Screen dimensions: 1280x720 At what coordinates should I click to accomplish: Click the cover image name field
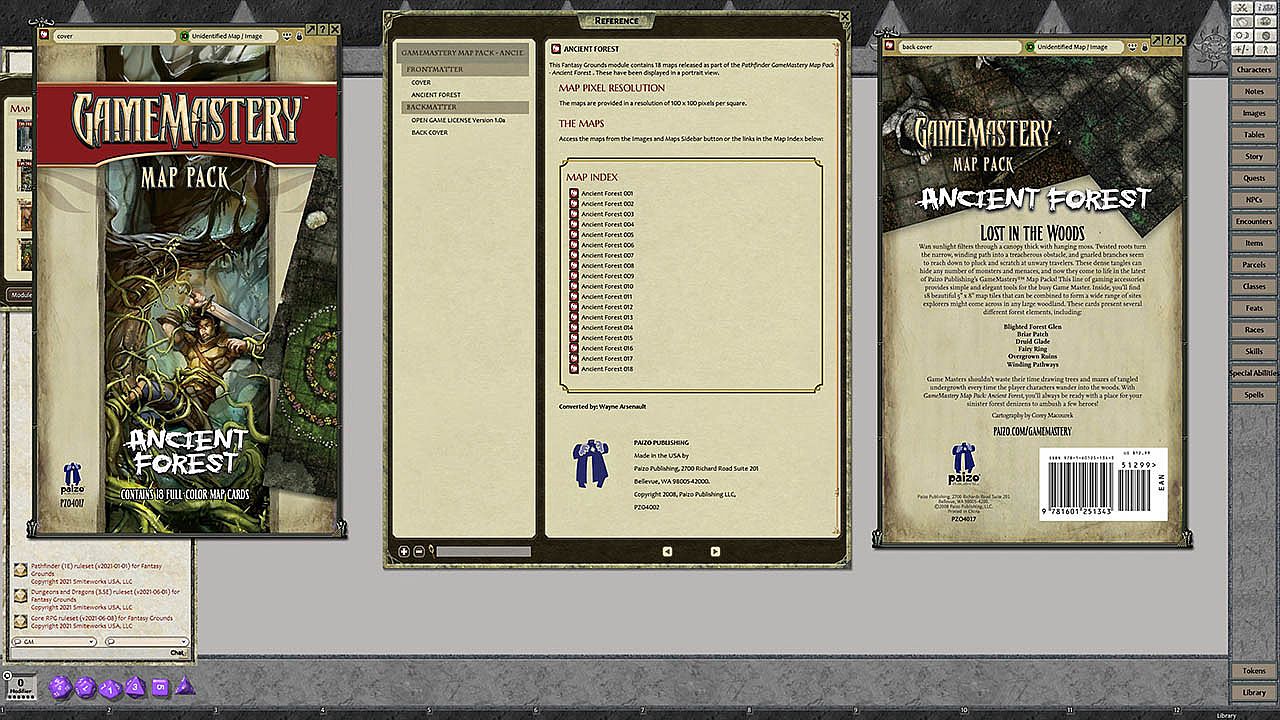click(x=115, y=35)
